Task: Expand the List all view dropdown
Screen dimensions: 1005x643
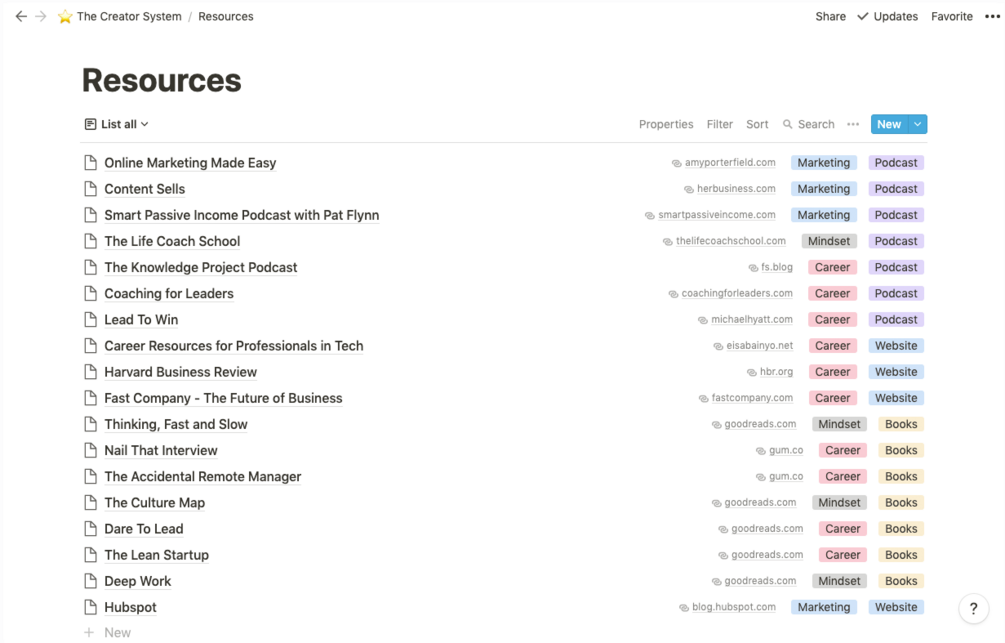Action: (117, 124)
